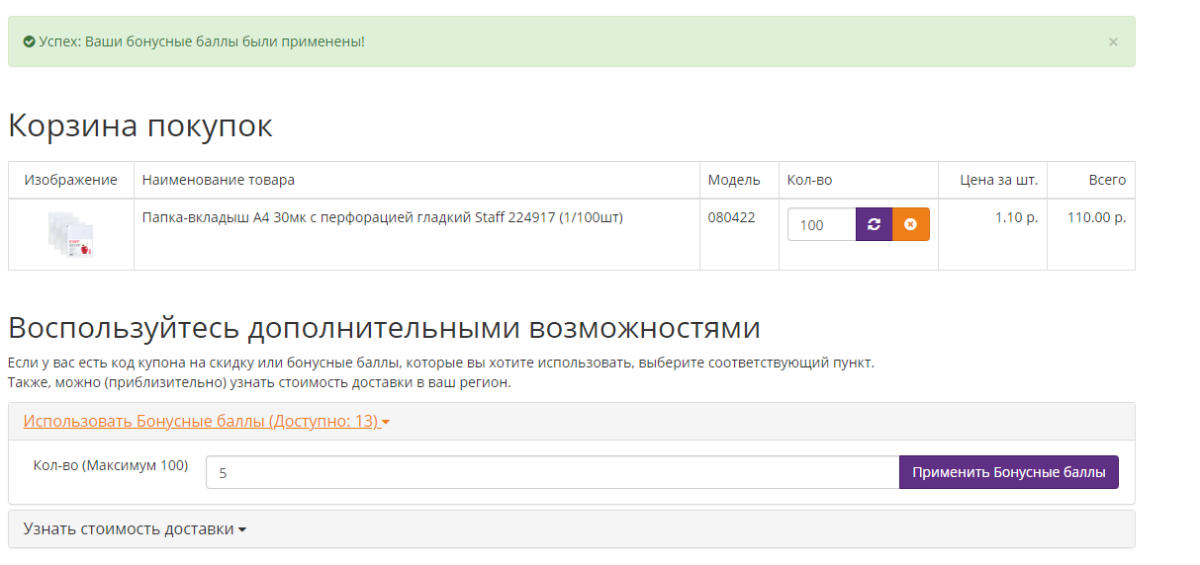The height and width of the screenshot is (565, 1200).
Task: Dismiss the green success alert
Action: pyautogui.click(x=1113, y=42)
